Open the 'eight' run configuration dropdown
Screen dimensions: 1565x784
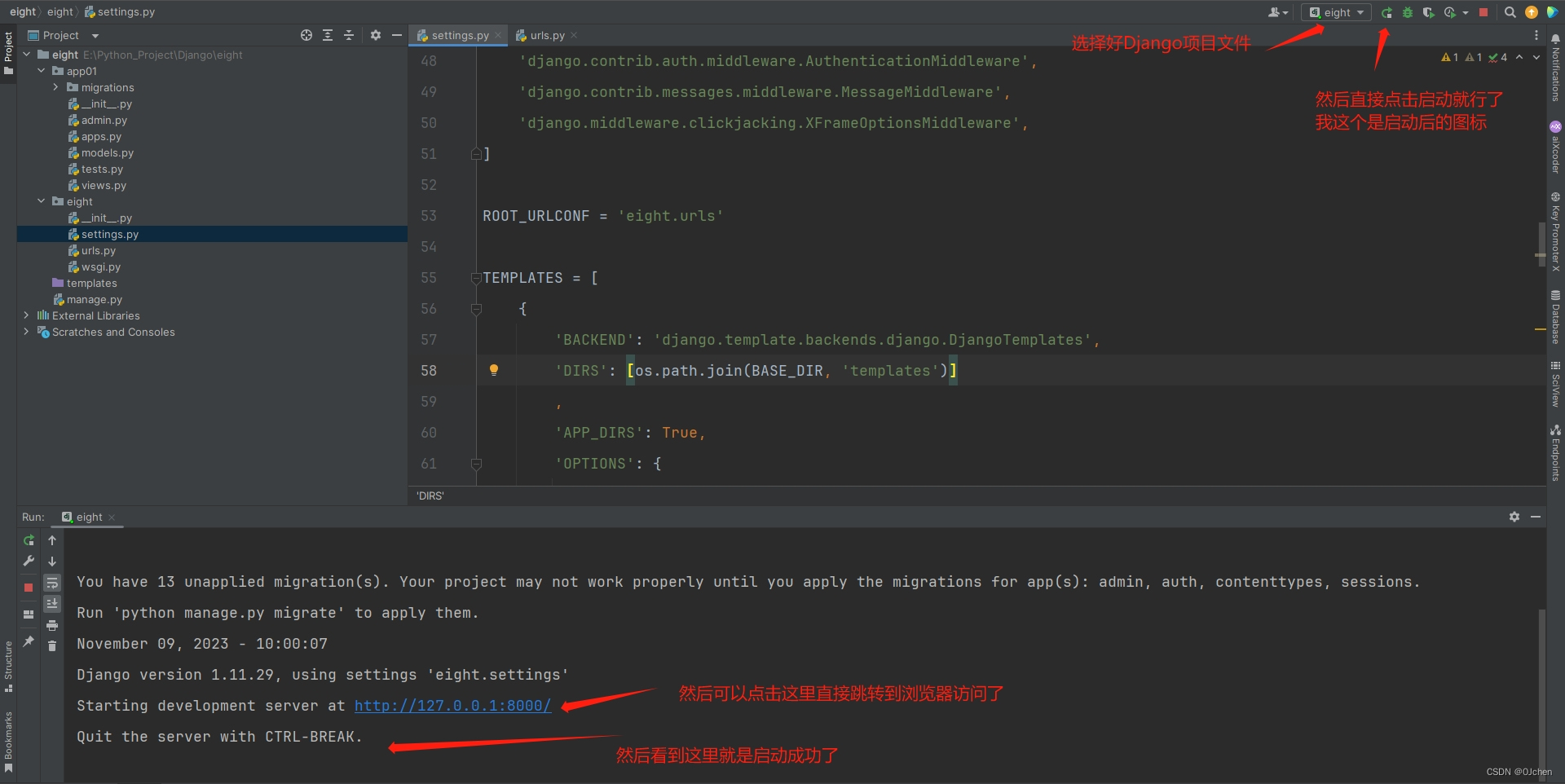pos(1336,12)
